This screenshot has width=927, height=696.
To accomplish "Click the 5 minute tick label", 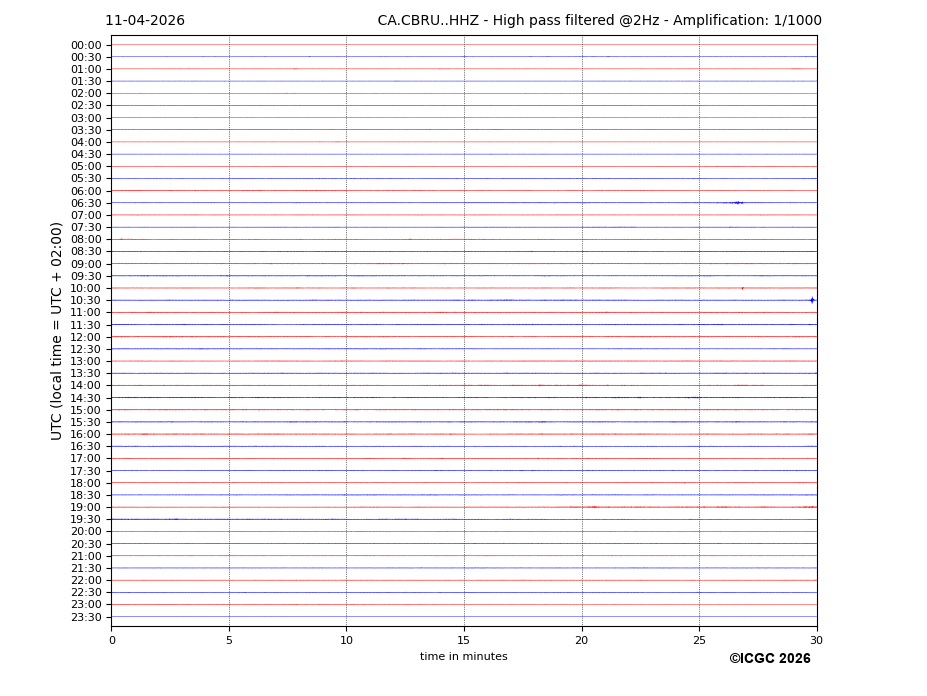I will [x=229, y=640].
